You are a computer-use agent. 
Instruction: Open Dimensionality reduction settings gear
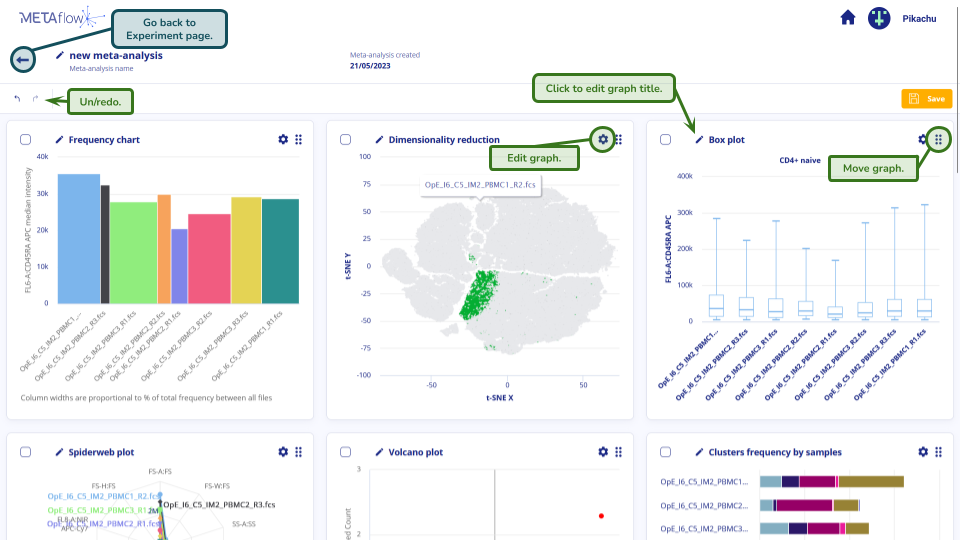(x=603, y=140)
